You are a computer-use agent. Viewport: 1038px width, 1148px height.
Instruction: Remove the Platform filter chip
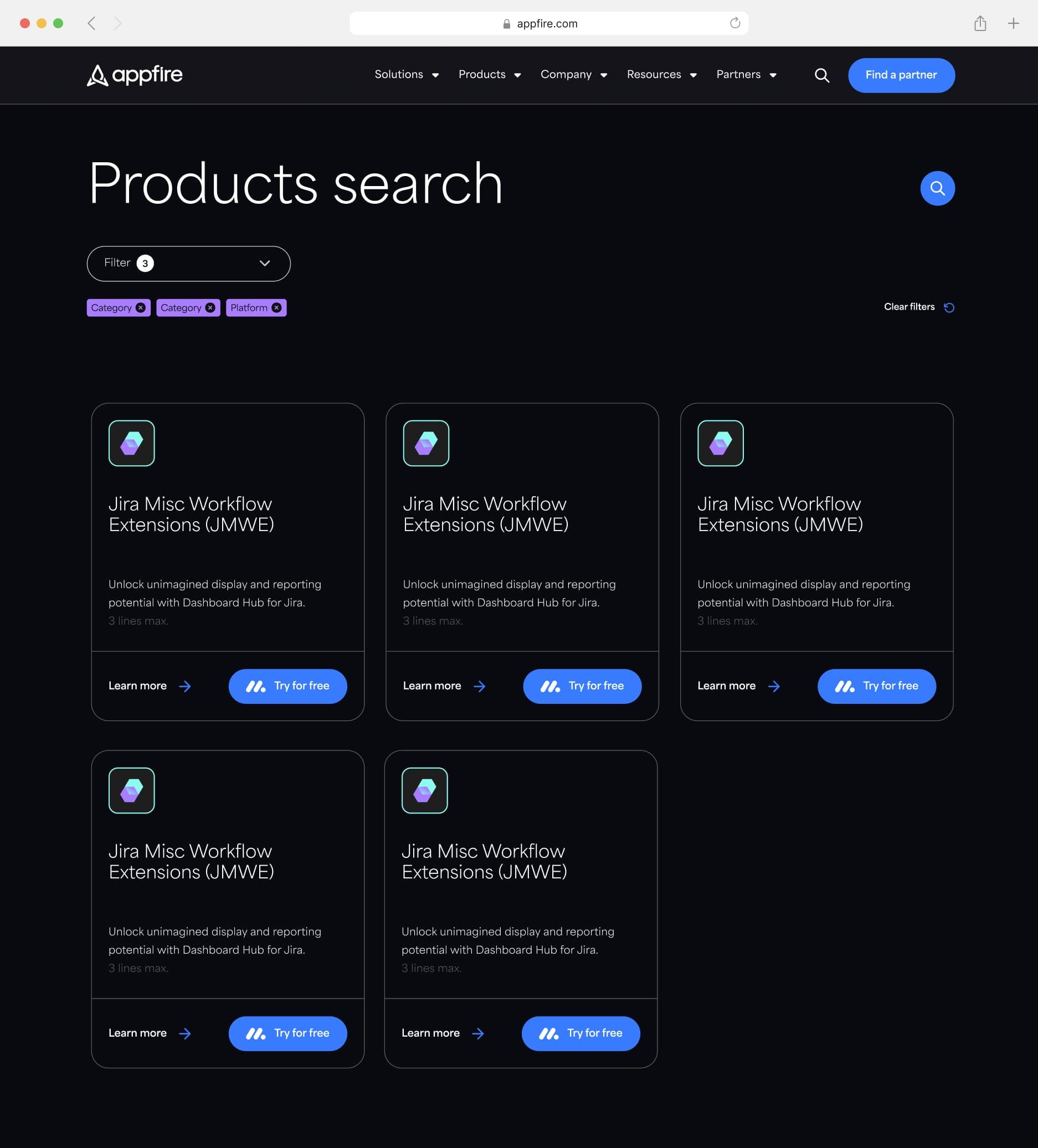click(x=277, y=307)
